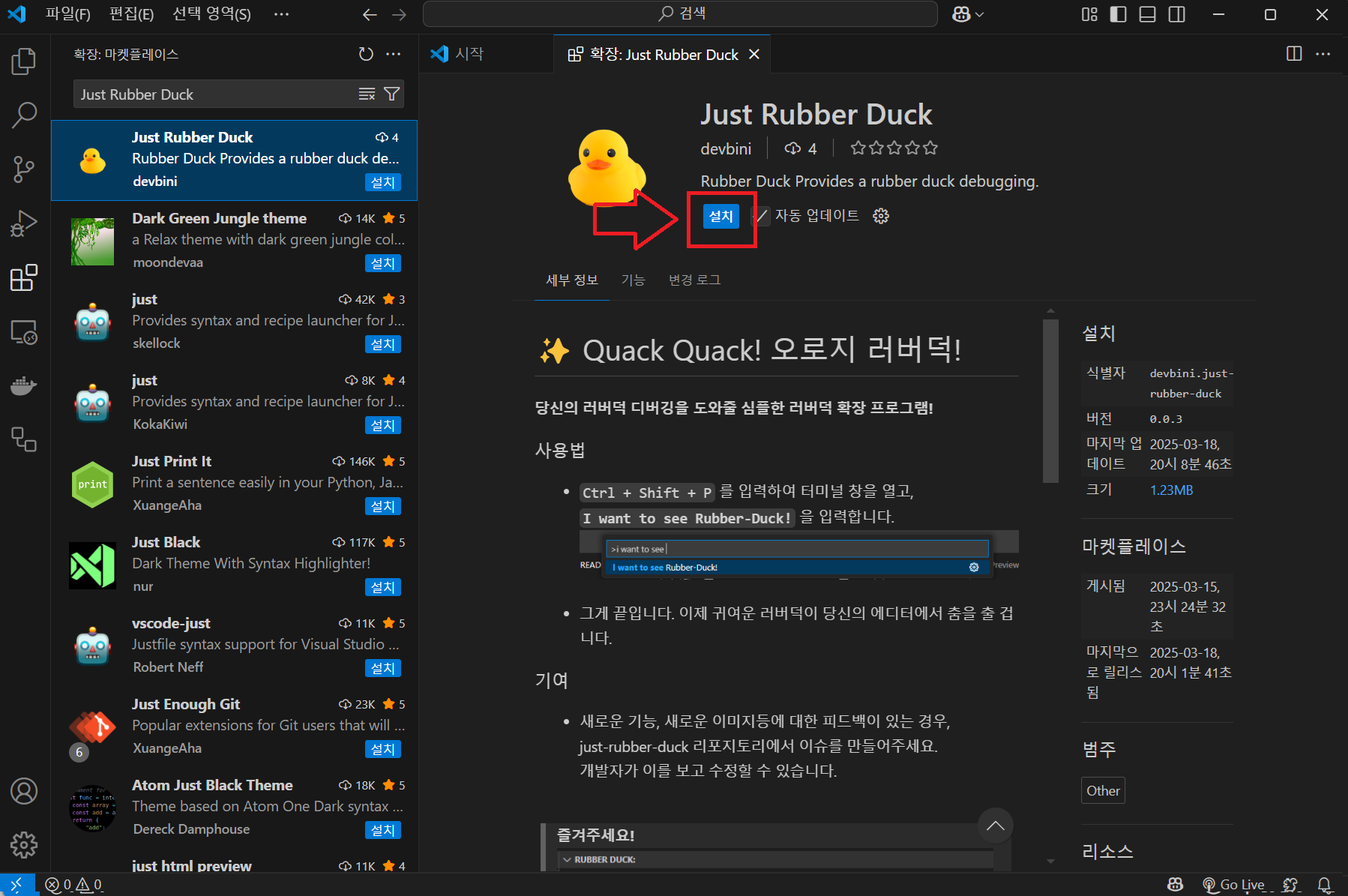Open extensions panel more actions menu
Image resolution: width=1348 pixels, height=896 pixels.
(393, 54)
